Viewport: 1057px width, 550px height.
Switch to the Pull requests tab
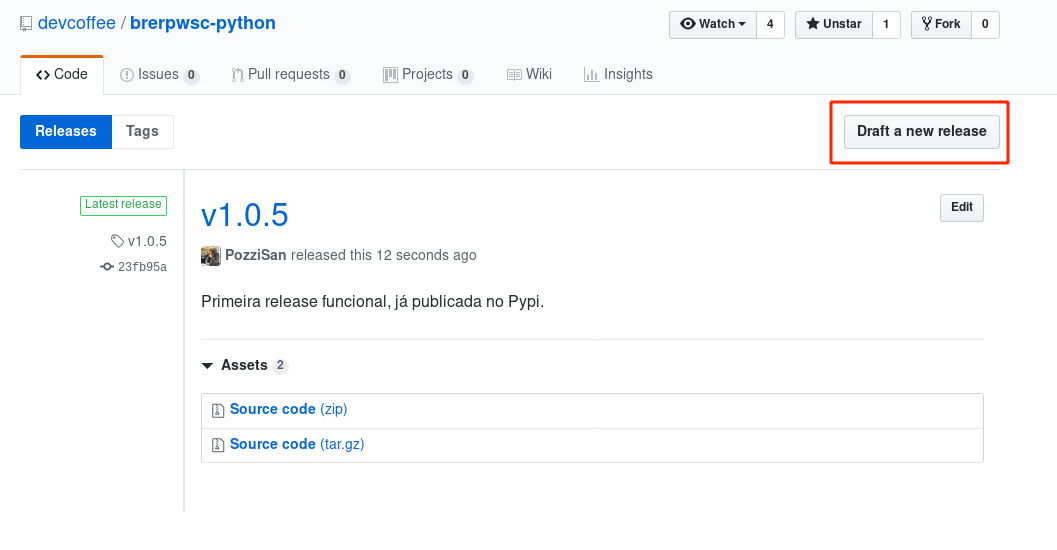(x=290, y=75)
